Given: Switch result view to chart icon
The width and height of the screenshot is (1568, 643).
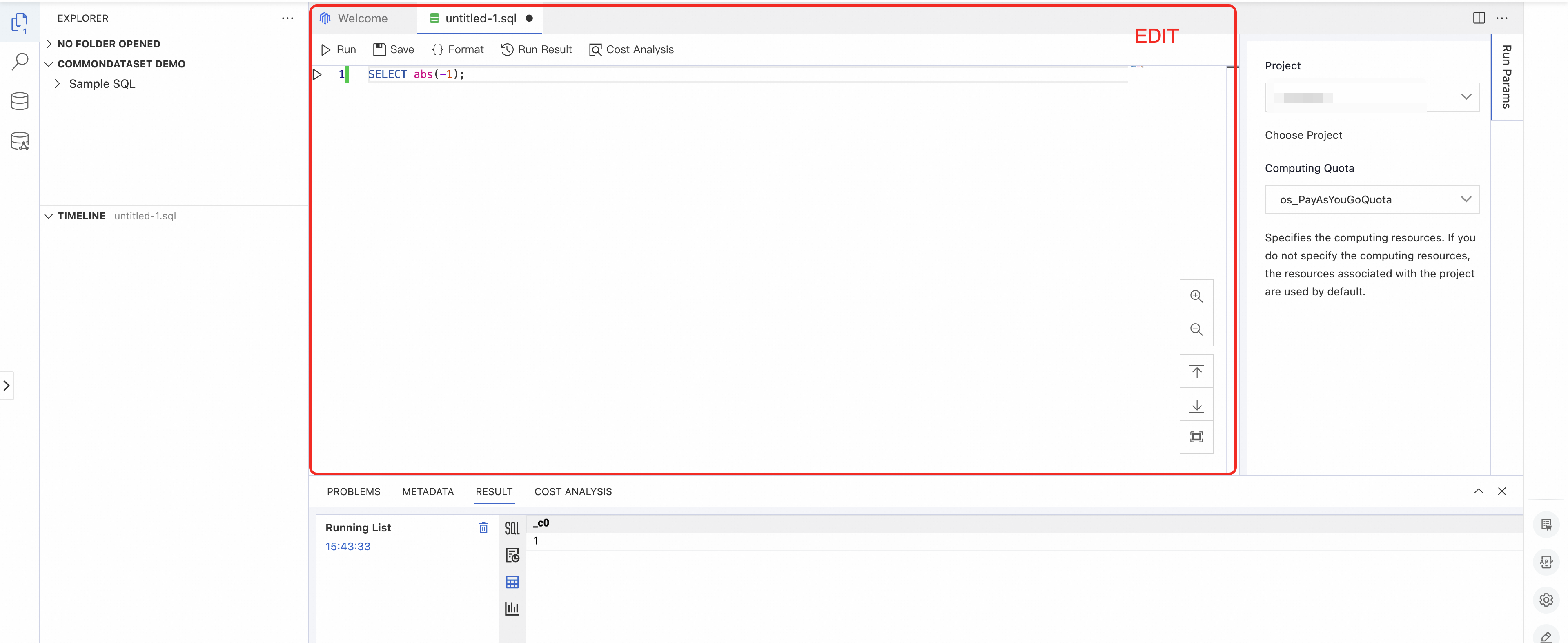Looking at the screenshot, I should tap(512, 608).
